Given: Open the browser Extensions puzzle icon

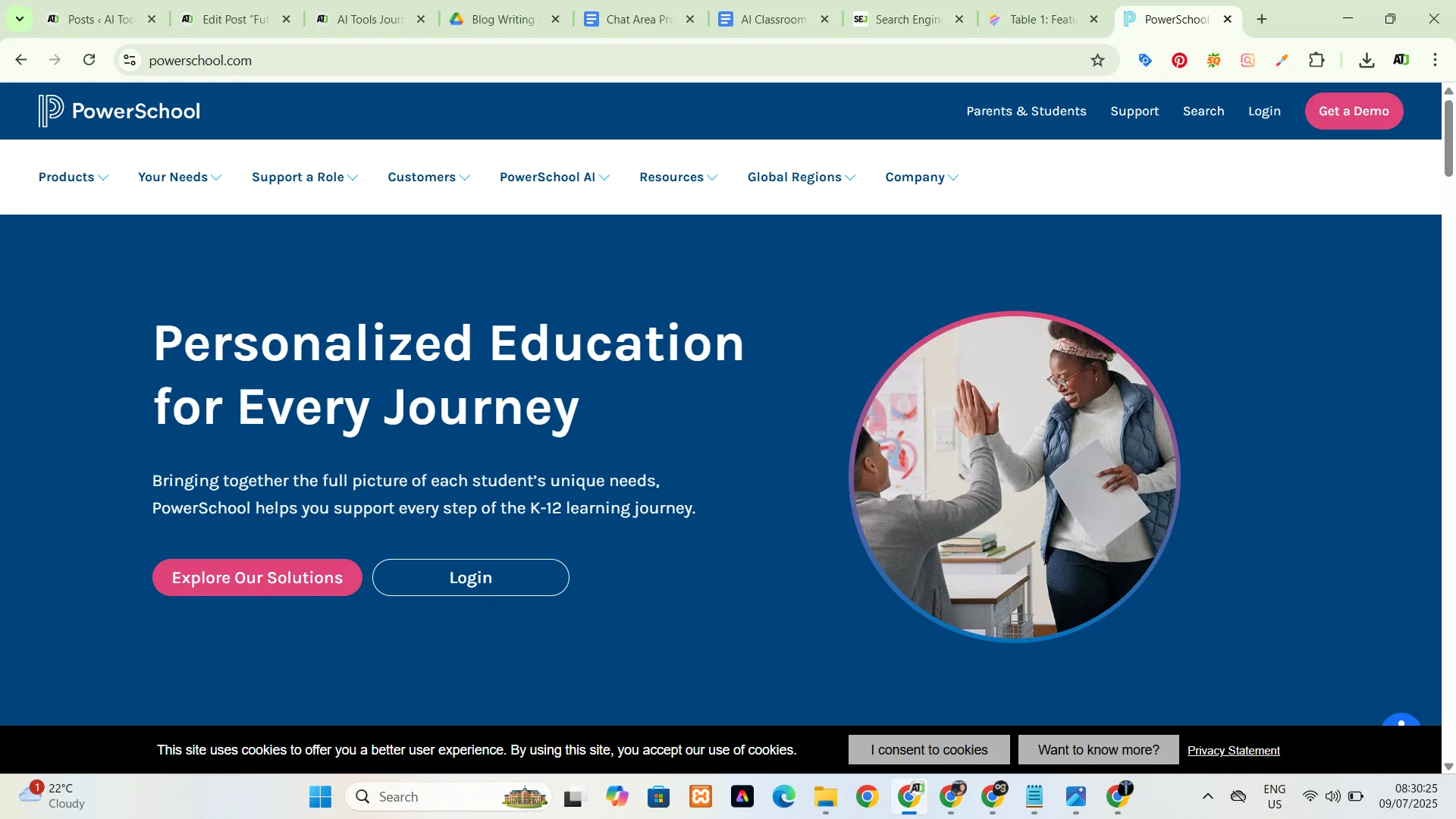Looking at the screenshot, I should point(1316,60).
